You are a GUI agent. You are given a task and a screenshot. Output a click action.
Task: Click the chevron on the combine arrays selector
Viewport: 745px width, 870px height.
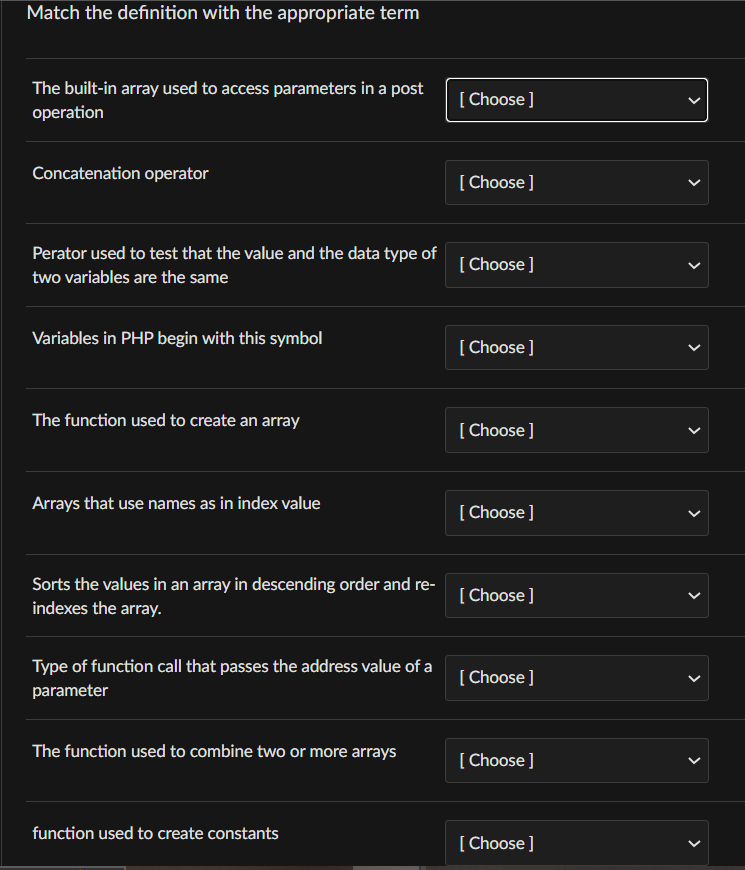[694, 760]
